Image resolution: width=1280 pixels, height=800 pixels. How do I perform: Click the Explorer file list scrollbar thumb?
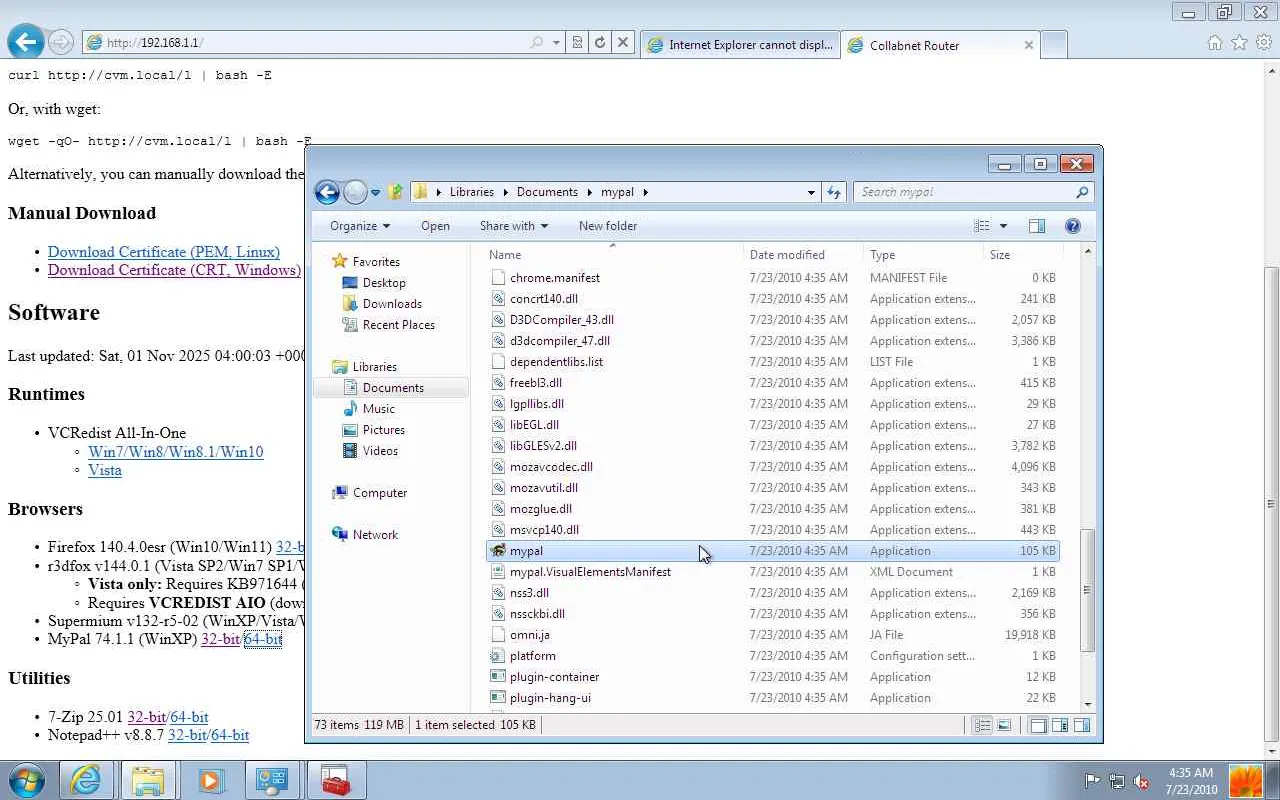click(x=1088, y=590)
